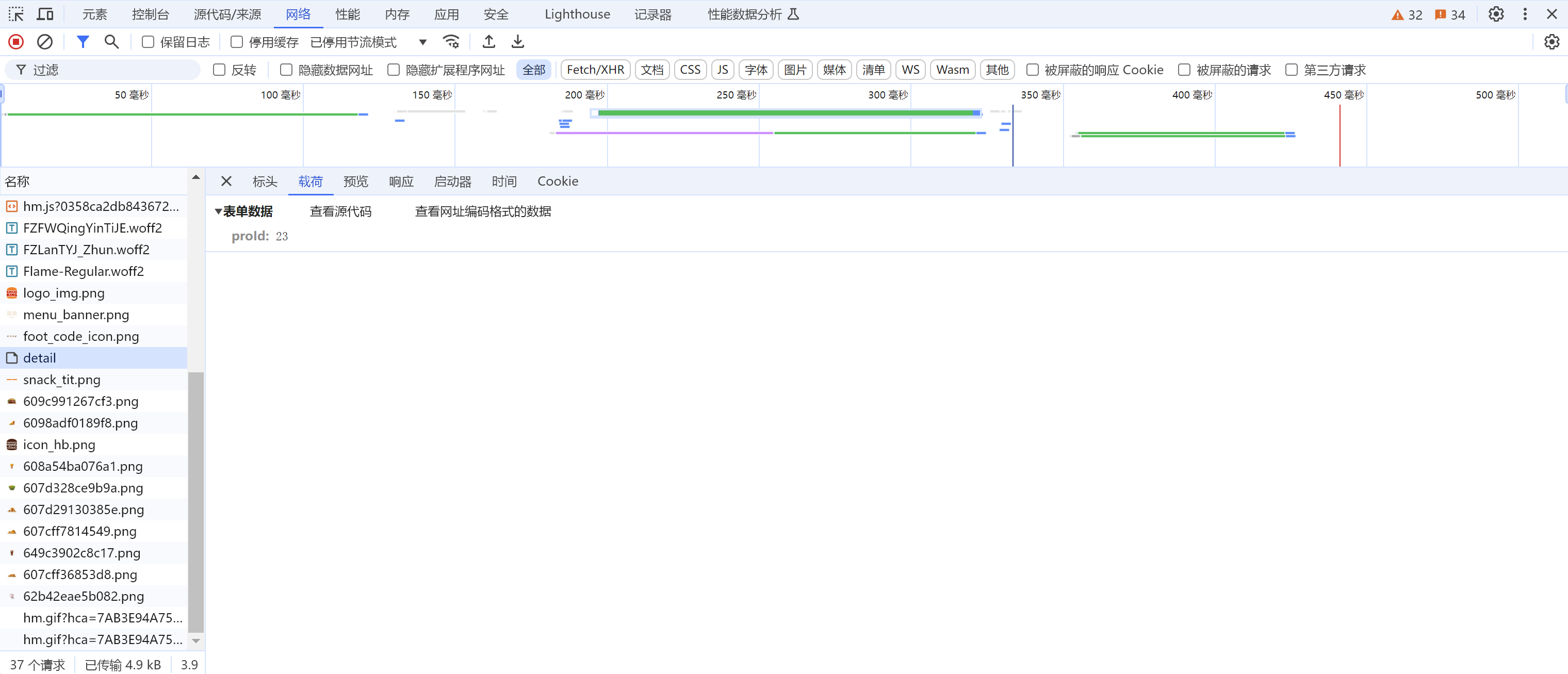Open the 控制台 panel tab
1568x674 pixels.
tap(150, 14)
